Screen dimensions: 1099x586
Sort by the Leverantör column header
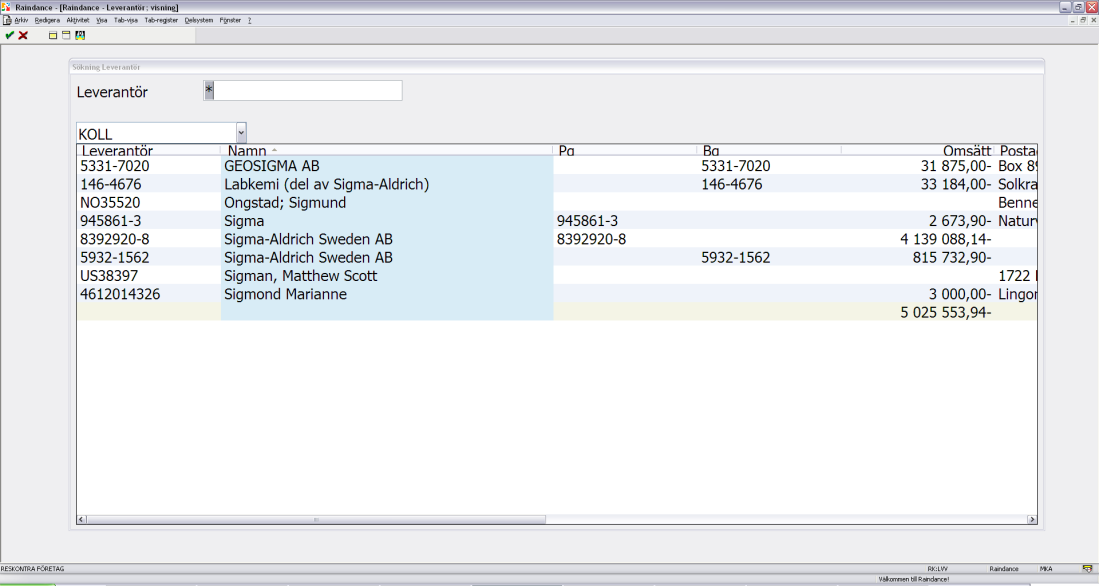pyautogui.click(x=149, y=150)
